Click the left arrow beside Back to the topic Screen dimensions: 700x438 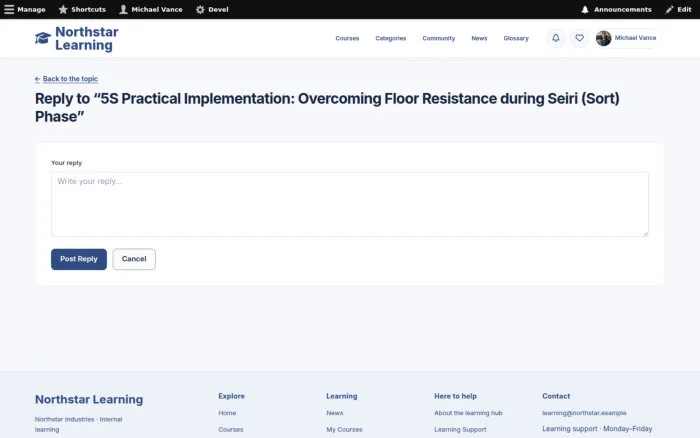[38, 79]
